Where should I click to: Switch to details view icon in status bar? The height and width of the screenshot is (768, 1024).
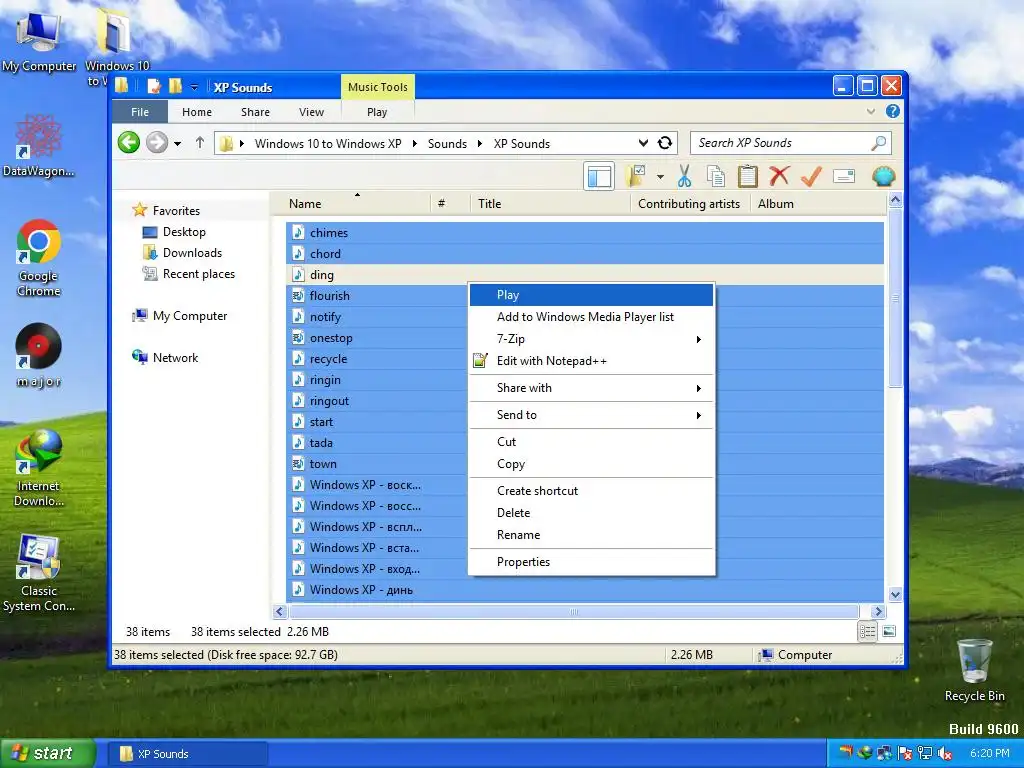pyautogui.click(x=867, y=632)
